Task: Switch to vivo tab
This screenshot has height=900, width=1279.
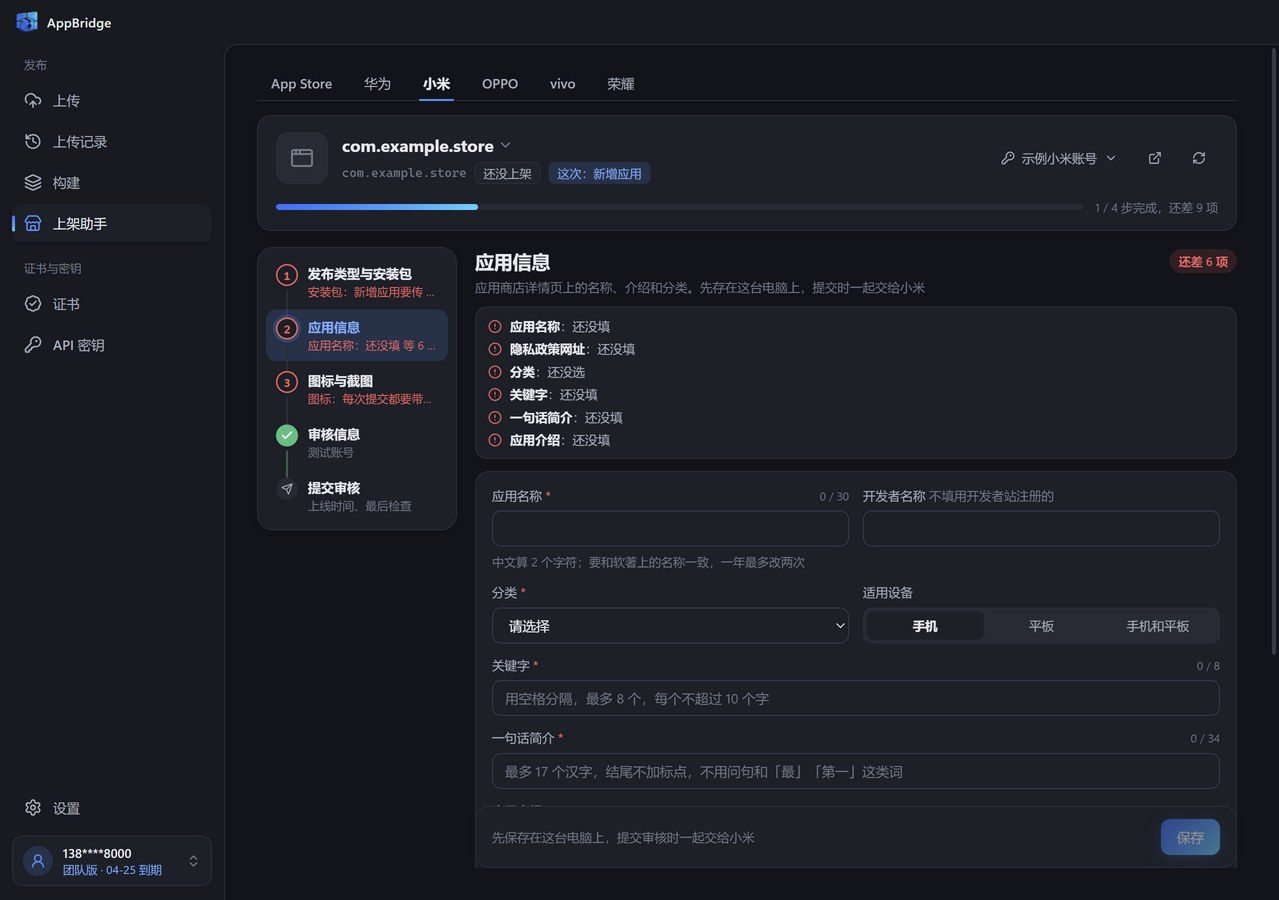Action: 563,84
